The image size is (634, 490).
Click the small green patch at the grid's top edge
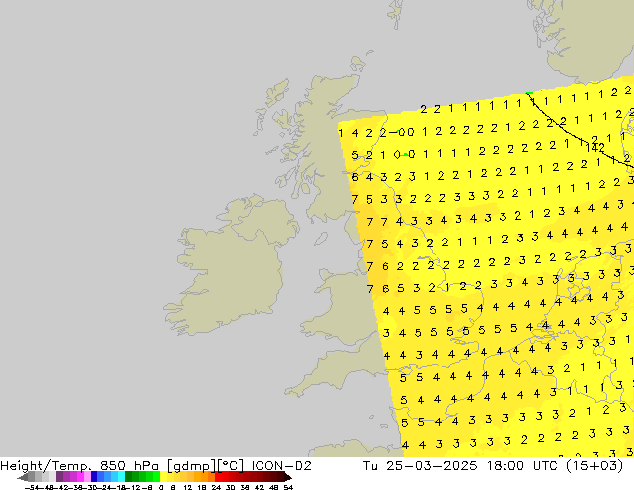pyautogui.click(x=529, y=93)
